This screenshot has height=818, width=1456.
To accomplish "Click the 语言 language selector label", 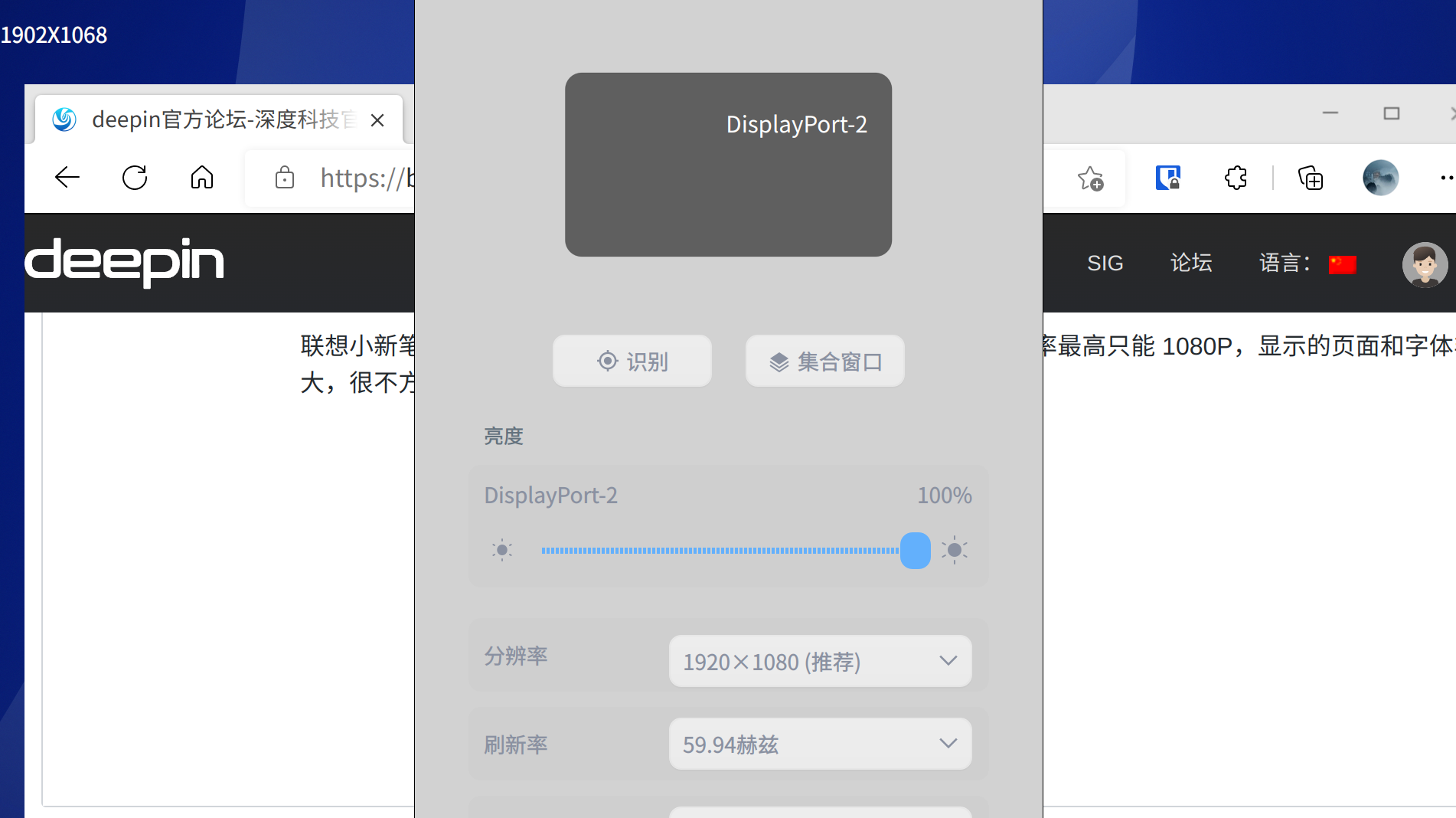I will pos(1285,263).
